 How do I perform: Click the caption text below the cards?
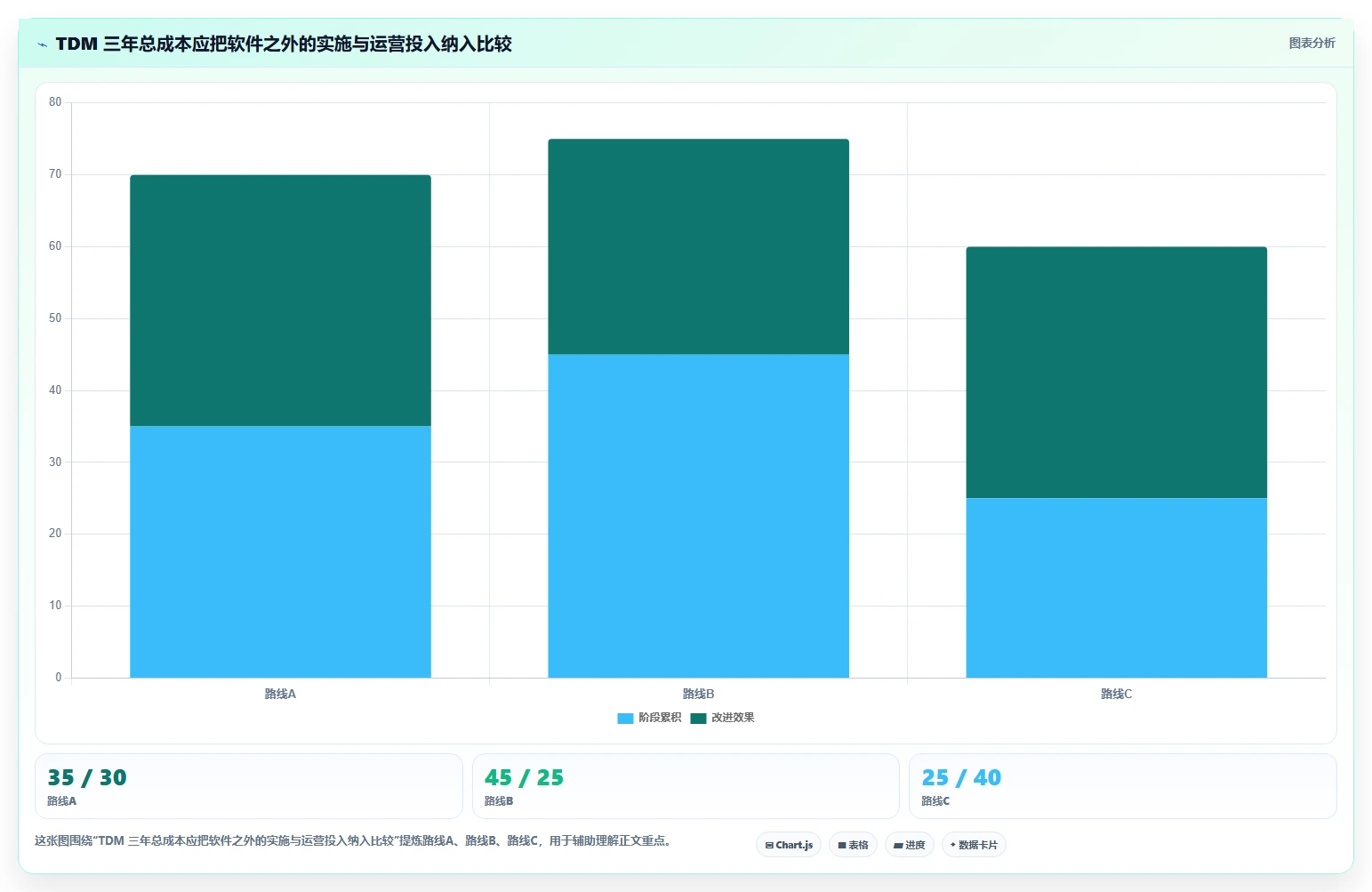[x=353, y=840]
